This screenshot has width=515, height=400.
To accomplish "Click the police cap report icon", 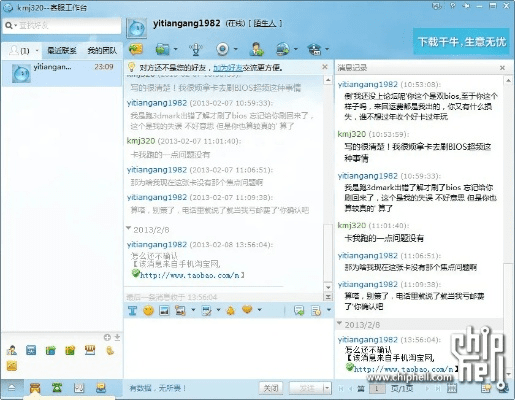I will tap(314, 49).
